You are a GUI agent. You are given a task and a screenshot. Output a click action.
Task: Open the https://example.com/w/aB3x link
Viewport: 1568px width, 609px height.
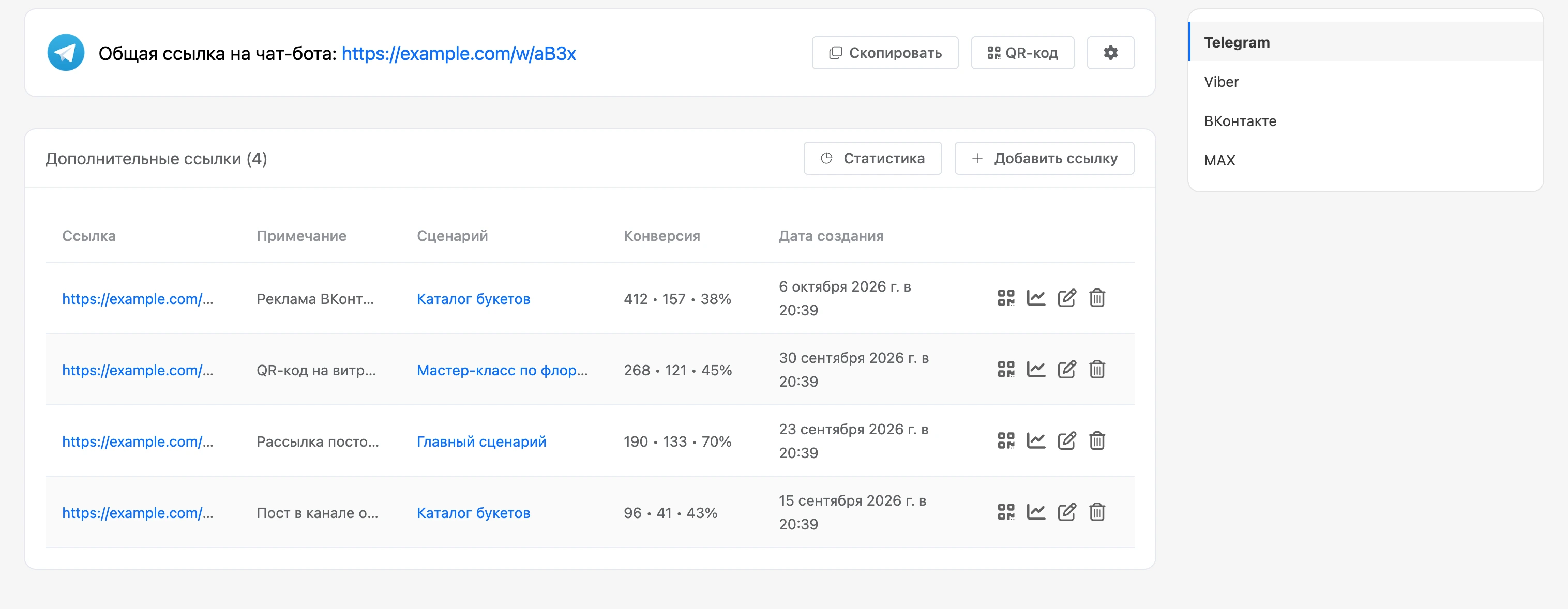click(458, 54)
